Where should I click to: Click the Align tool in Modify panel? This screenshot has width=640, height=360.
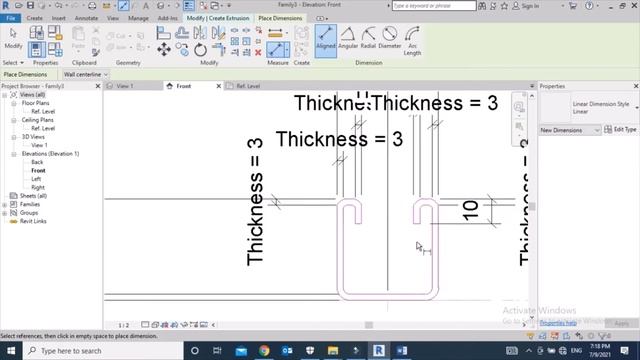pyautogui.click(x=163, y=33)
